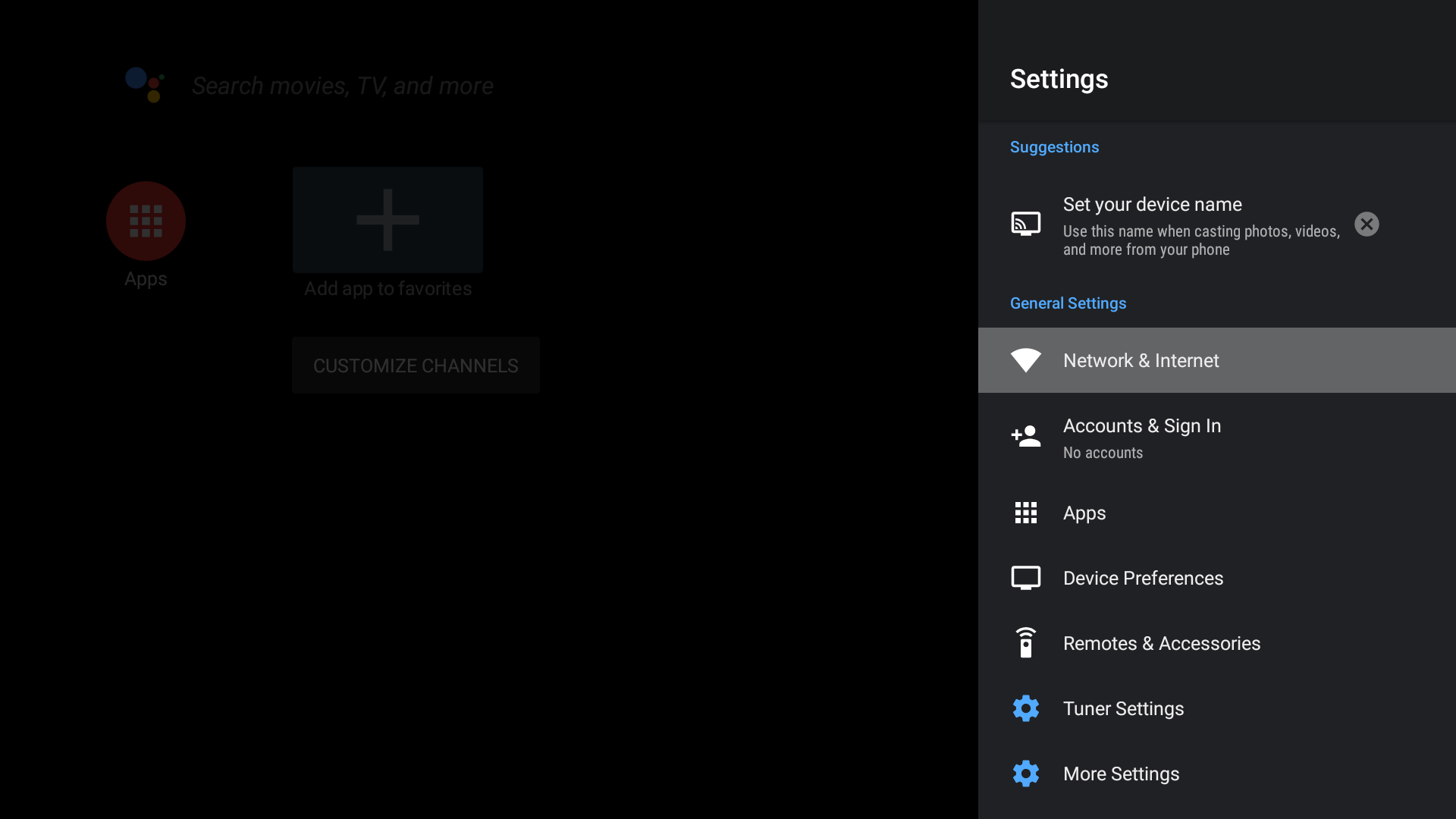Open the Apps launcher circle on home screen

pos(145,221)
